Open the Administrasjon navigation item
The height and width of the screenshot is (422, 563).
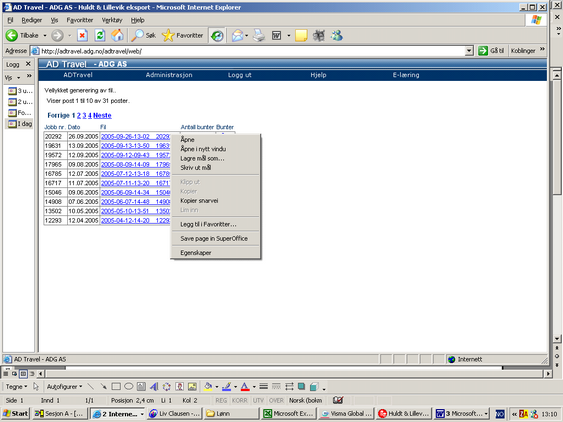pyautogui.click(x=169, y=75)
